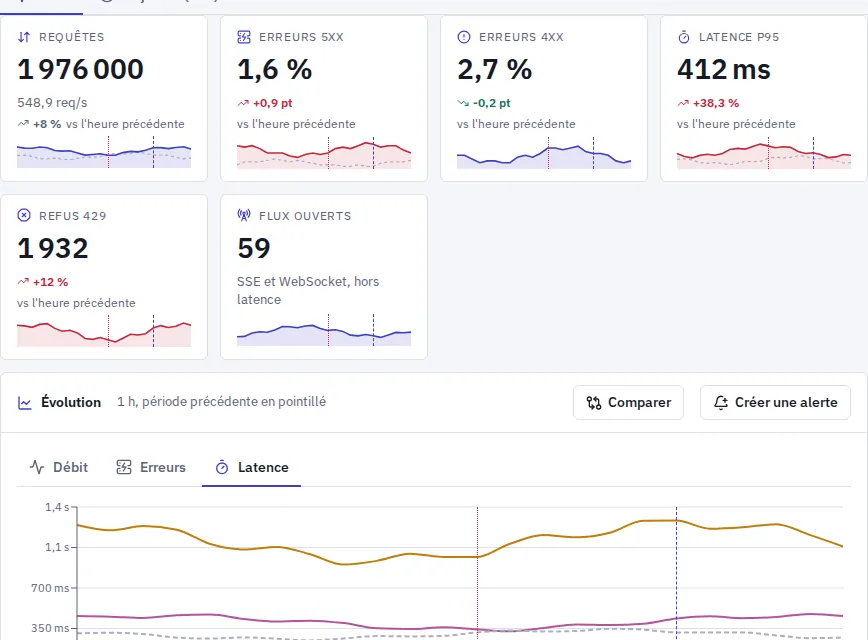Click the 2,7 % error value
Image resolution: width=868 pixels, height=640 pixels.
pyautogui.click(x=494, y=70)
